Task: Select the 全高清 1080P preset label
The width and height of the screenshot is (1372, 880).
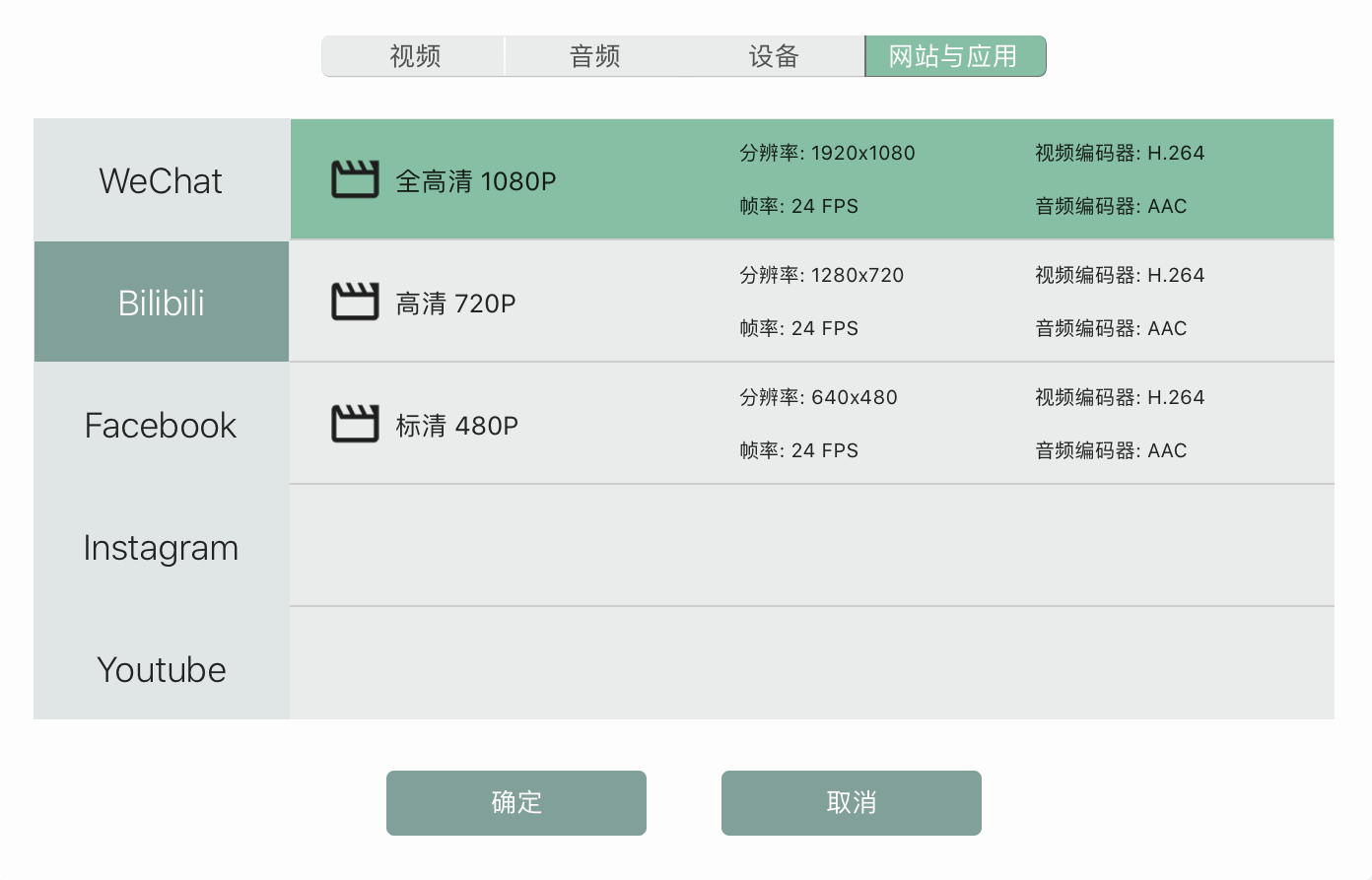Action: [x=475, y=181]
